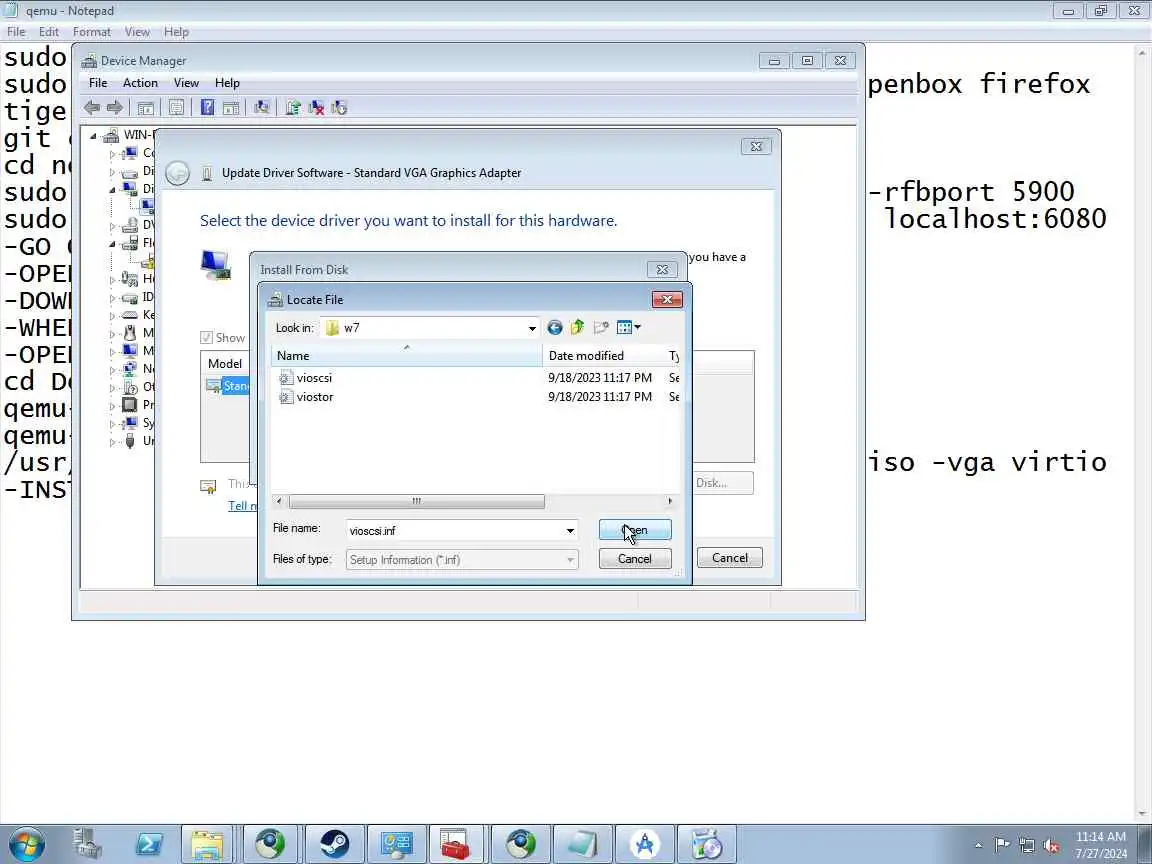This screenshot has height=864, width=1152.
Task: Open Device Manager Action menu
Action: point(140,83)
